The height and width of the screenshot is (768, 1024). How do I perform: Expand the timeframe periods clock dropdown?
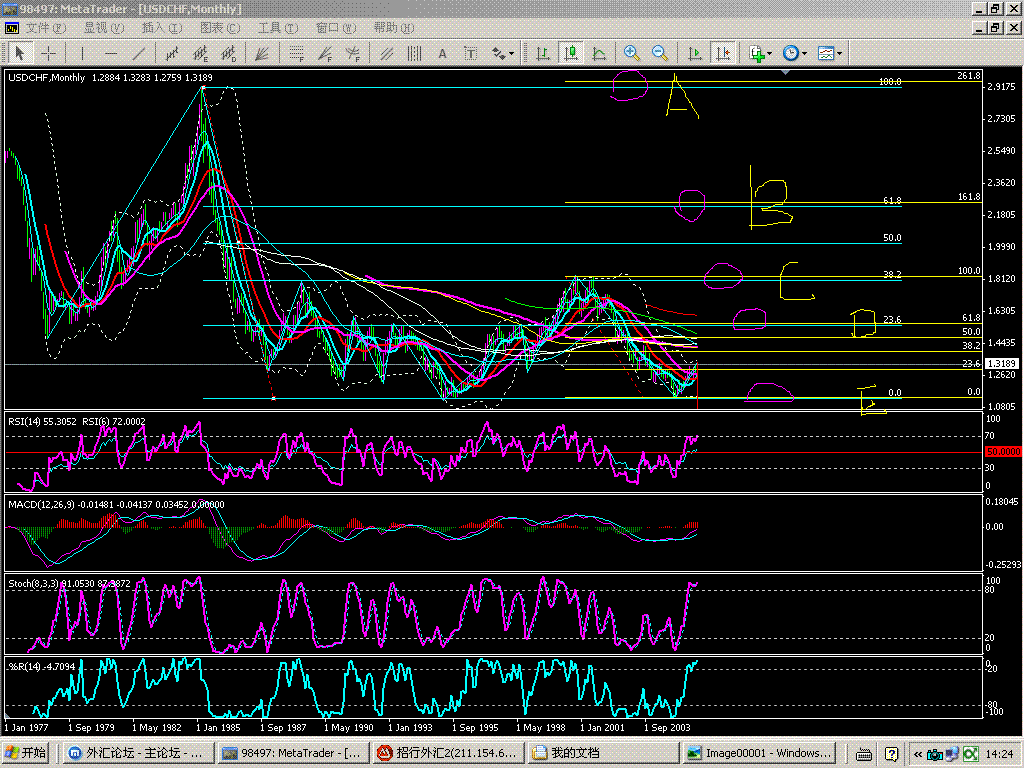pyautogui.click(x=805, y=54)
